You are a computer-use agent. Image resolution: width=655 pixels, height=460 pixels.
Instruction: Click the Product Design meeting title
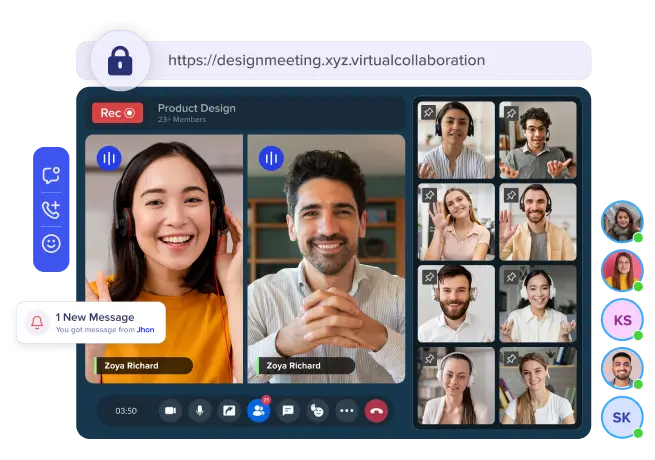click(x=197, y=108)
